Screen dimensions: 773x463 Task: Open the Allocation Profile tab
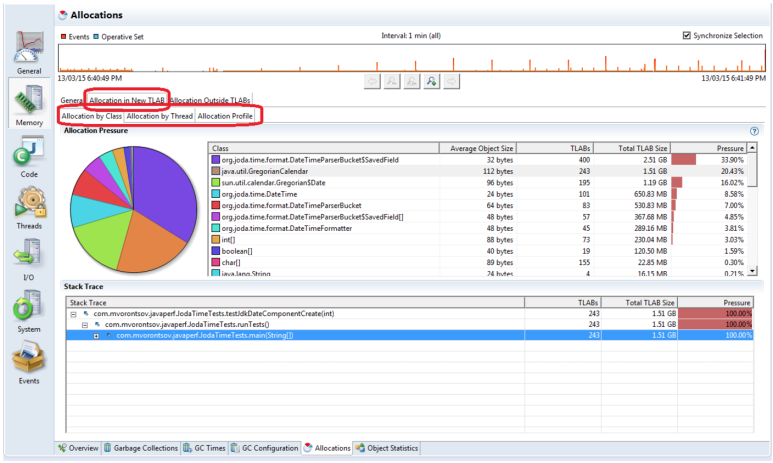point(225,116)
